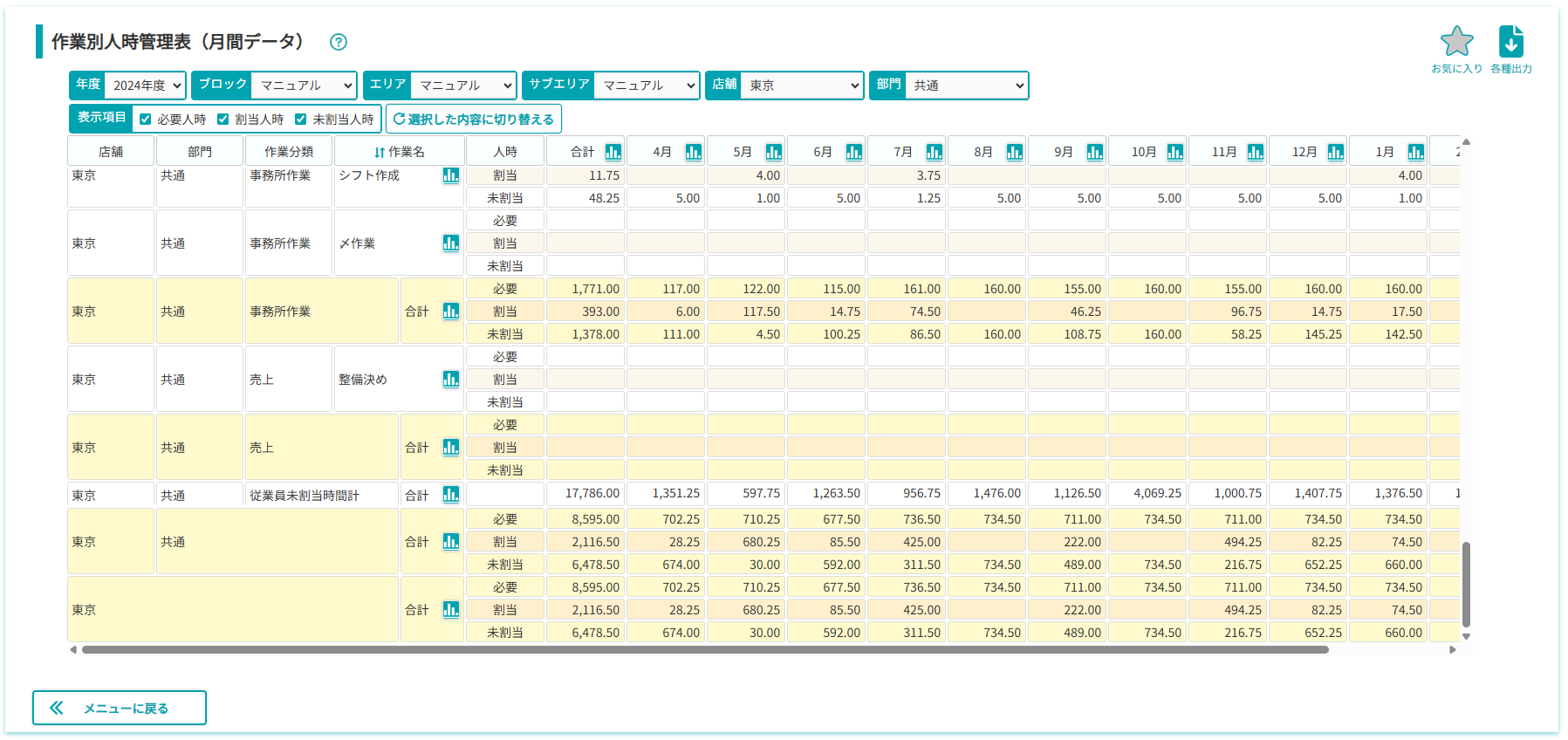Screen dimensions: 1568x740
Task: View chart for シフト作成 row
Action: point(450,175)
